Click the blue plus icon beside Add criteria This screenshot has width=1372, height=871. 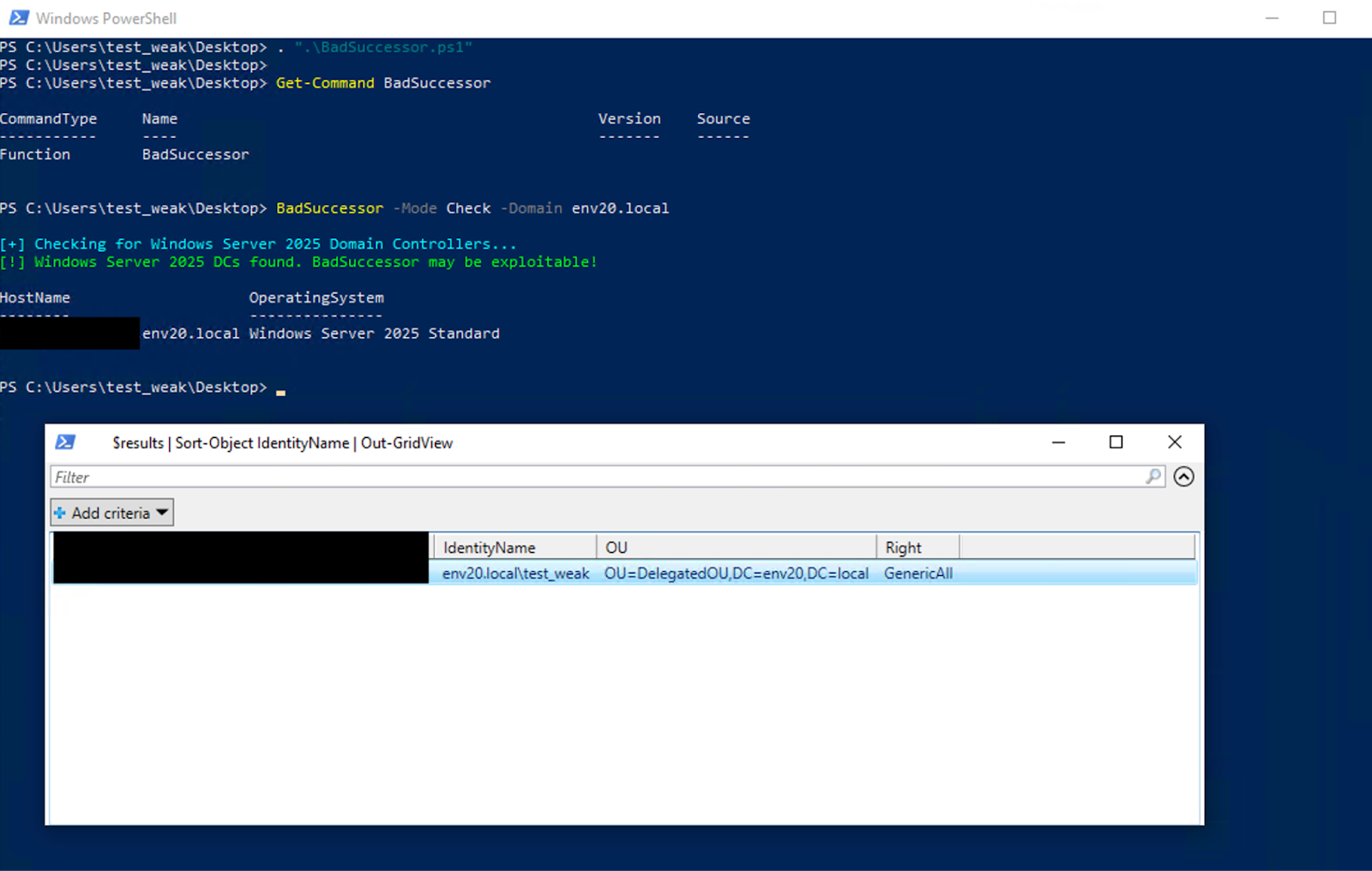coord(60,513)
